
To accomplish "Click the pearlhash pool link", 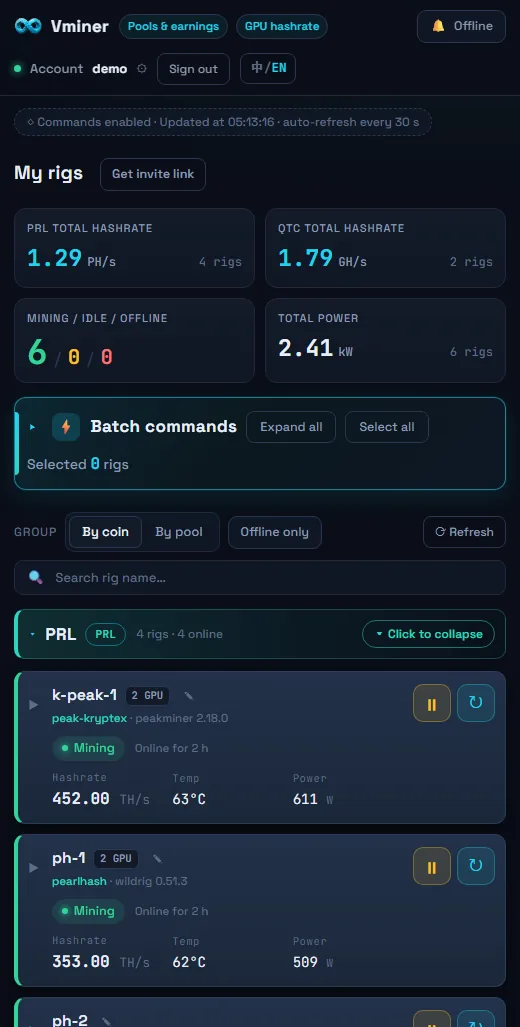I will click(x=79, y=882).
